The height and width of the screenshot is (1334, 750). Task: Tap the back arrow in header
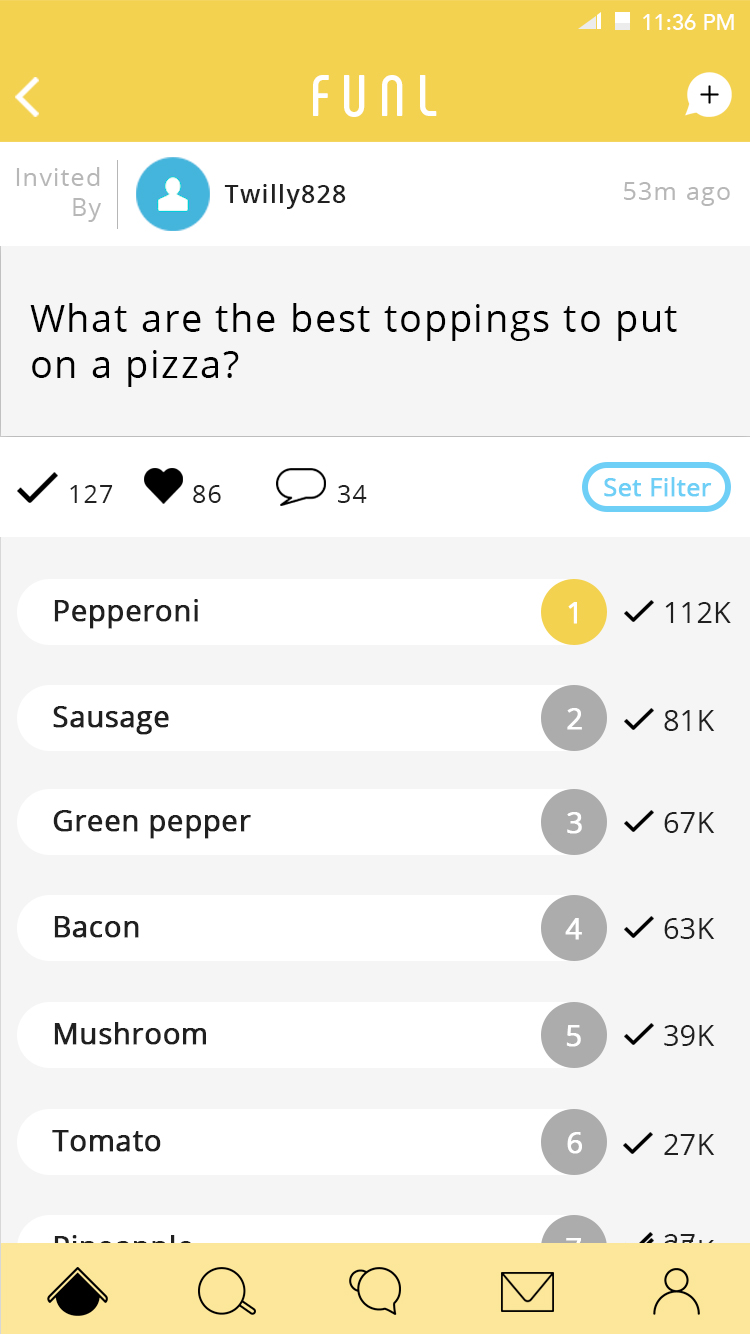click(28, 97)
